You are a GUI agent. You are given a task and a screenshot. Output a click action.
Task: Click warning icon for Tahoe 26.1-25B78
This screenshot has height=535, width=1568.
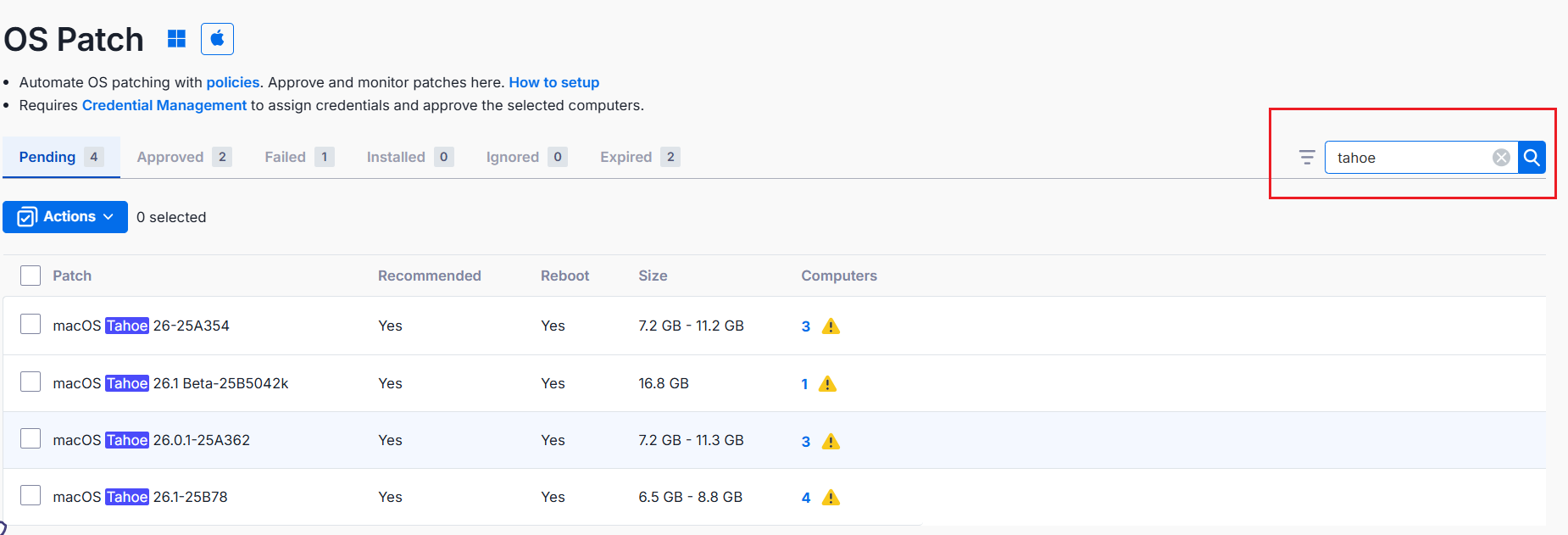pos(831,498)
